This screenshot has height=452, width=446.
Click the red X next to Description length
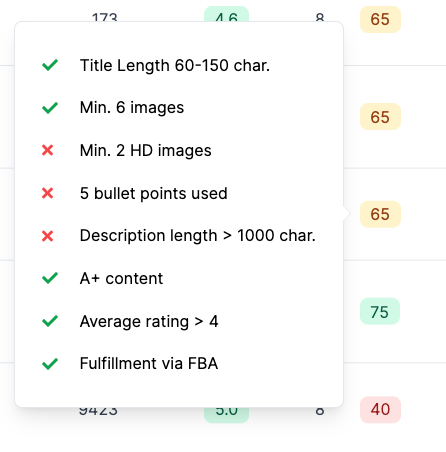pyautogui.click(x=48, y=236)
